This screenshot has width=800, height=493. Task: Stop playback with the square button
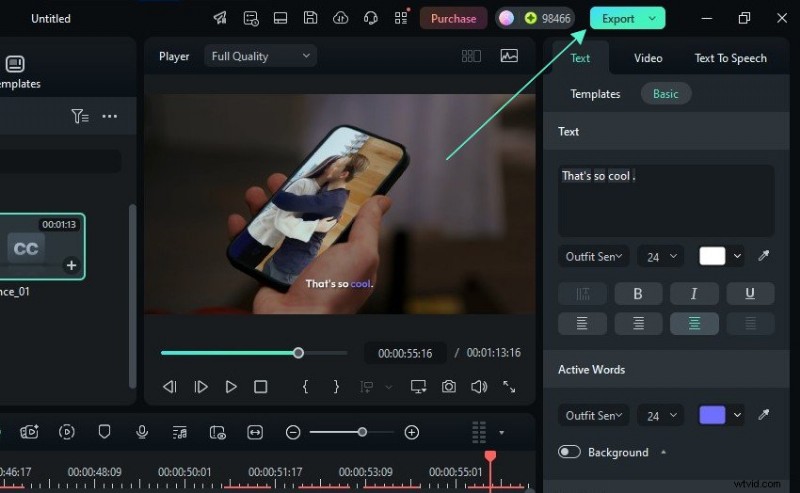point(261,387)
